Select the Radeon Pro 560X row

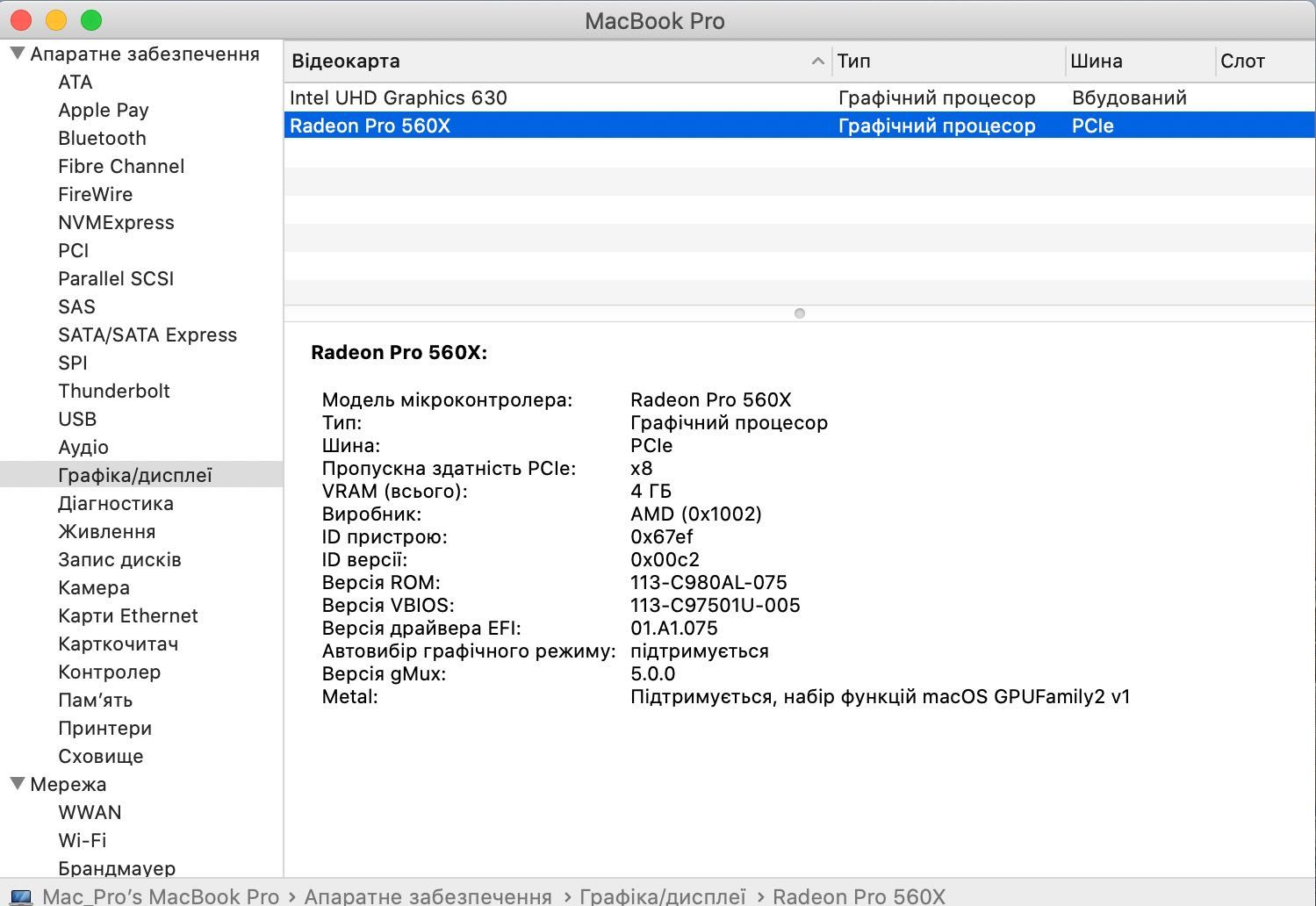799,126
